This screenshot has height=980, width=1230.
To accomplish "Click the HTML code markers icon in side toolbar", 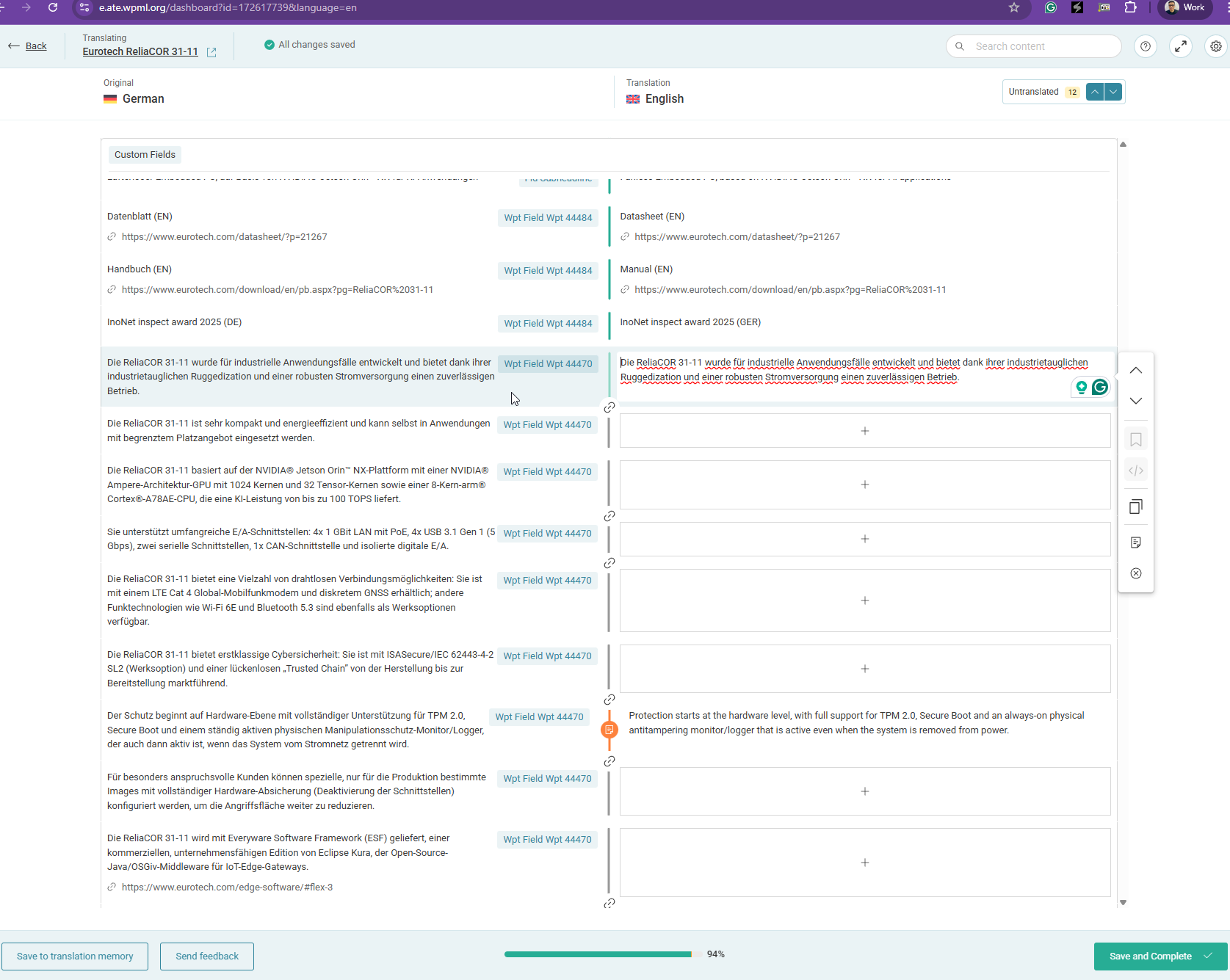I will pos(1136,471).
